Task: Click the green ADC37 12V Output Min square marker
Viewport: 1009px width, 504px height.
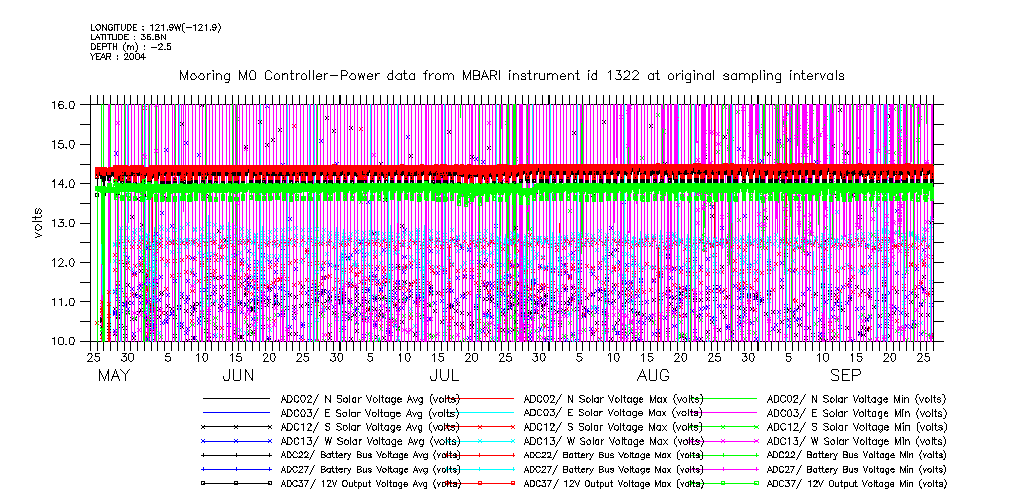Action: [757, 483]
